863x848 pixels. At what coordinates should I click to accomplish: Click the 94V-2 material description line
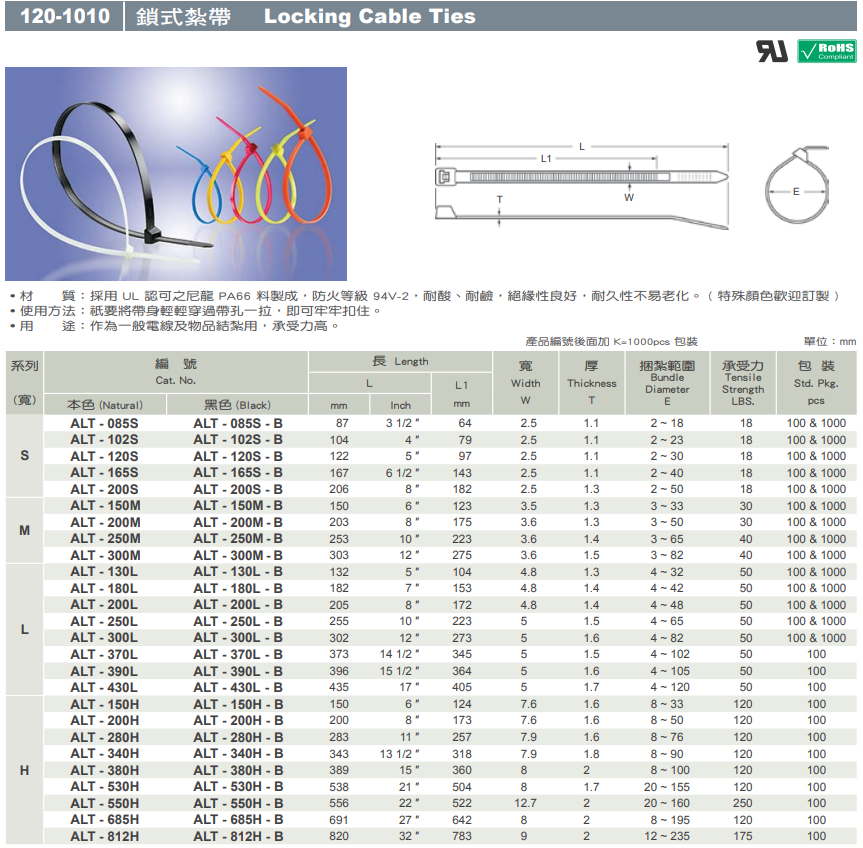coord(425,296)
